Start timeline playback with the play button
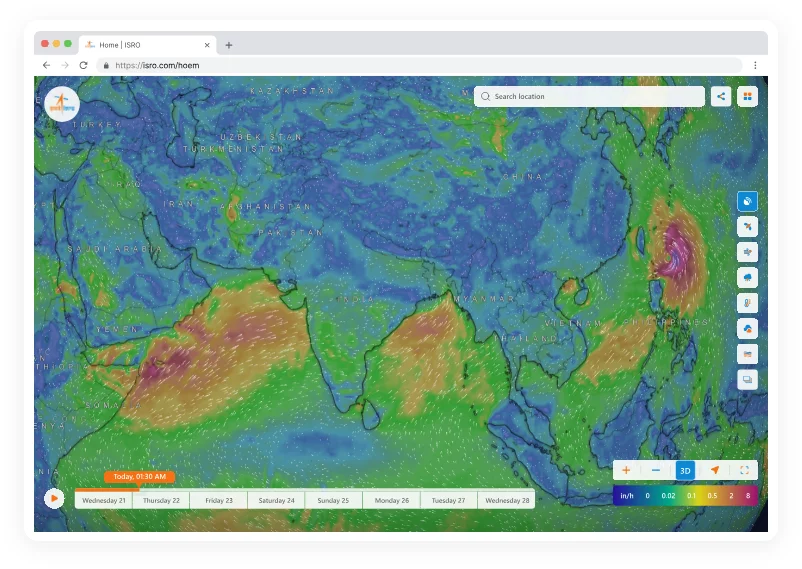 [x=54, y=498]
